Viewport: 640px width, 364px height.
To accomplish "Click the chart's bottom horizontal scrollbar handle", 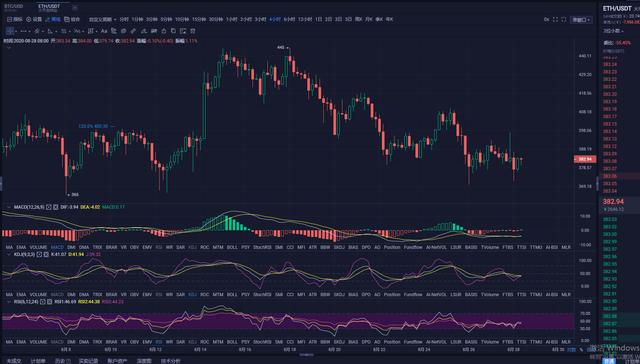I will 307,354.
